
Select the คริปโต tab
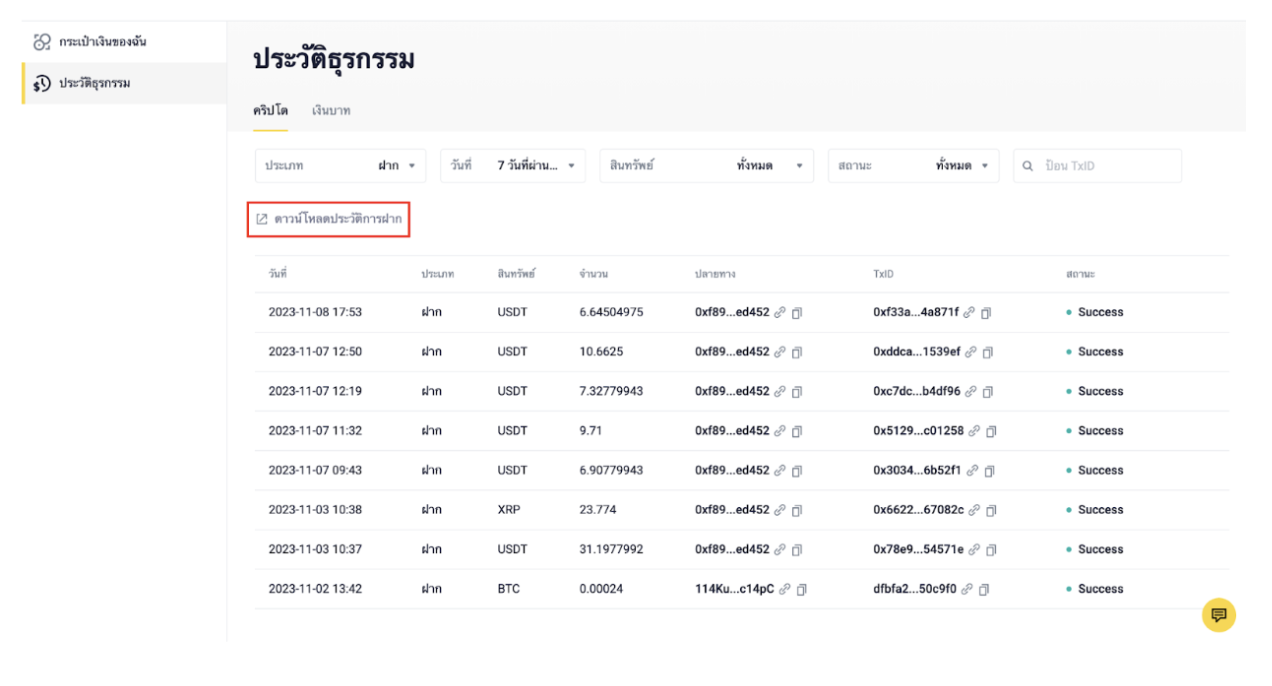[270, 111]
